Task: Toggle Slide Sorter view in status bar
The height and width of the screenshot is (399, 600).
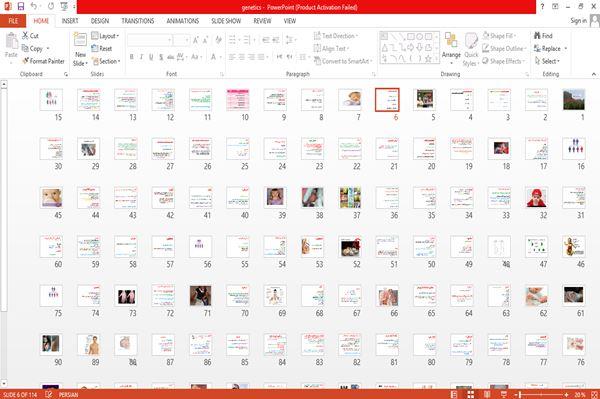Action: 471,394
